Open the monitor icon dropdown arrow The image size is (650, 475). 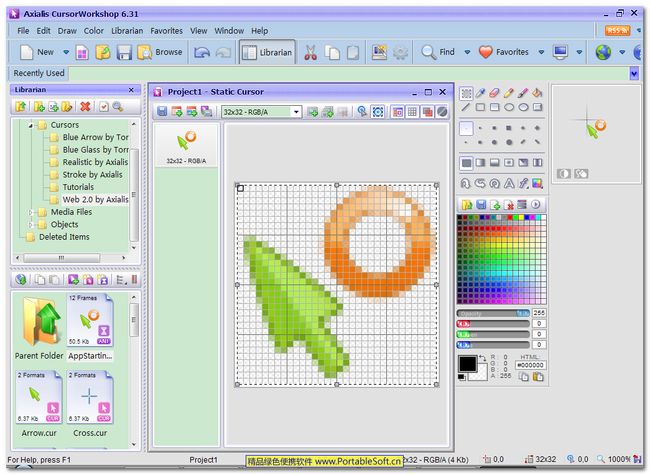coord(579,52)
